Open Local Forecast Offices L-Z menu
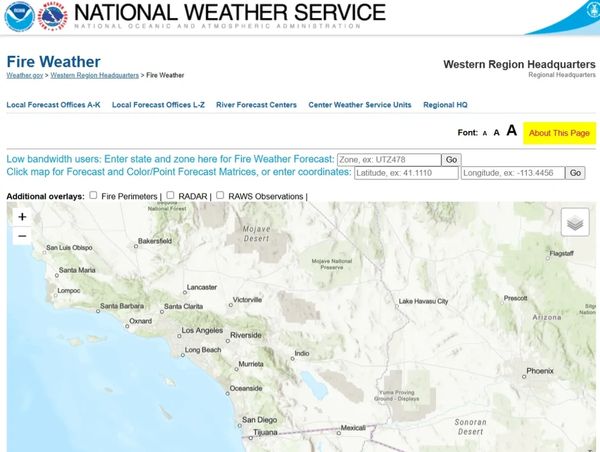The width and height of the screenshot is (600, 452). click(x=158, y=105)
